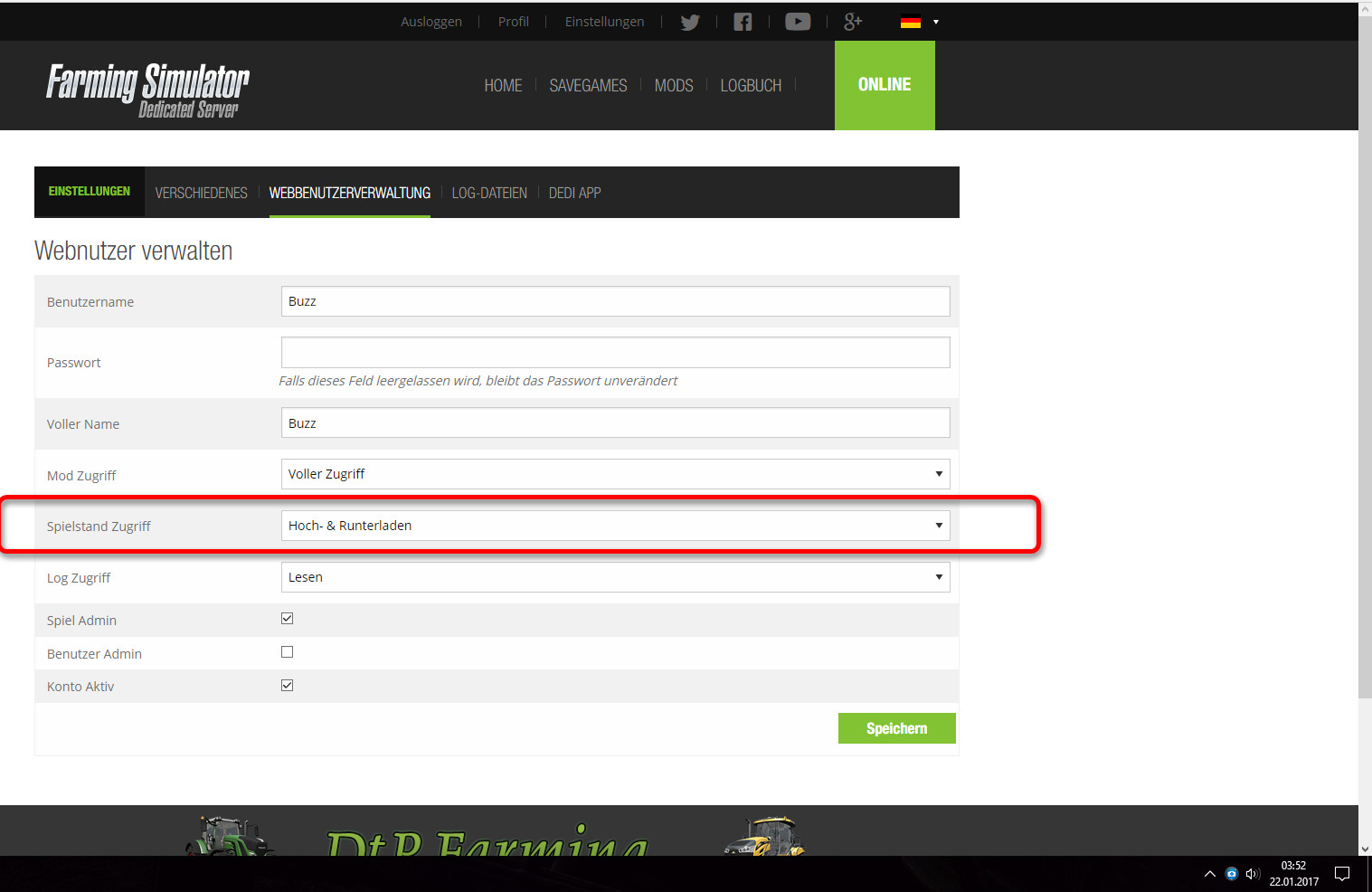Open the Twitter icon link
This screenshot has width=1372, height=892.
pyautogui.click(x=690, y=23)
